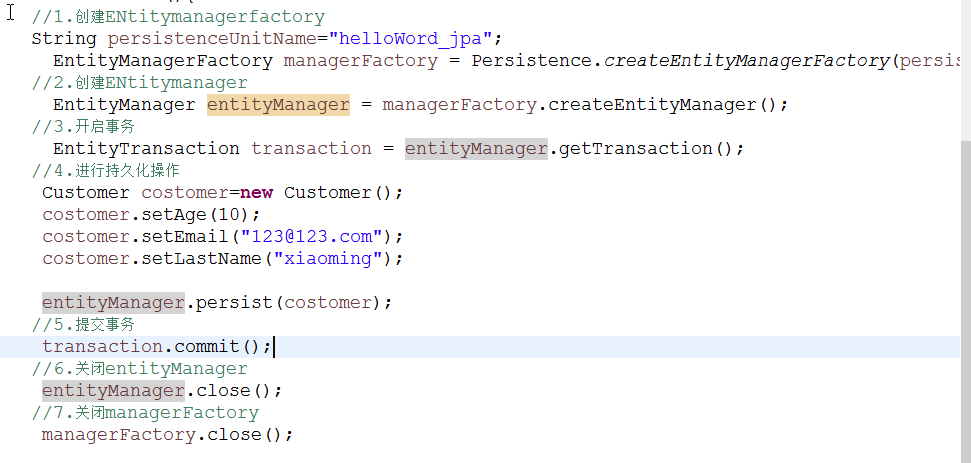
Task: Click comment "//4.进行持久化操作"
Action: pyautogui.click(x=106, y=170)
